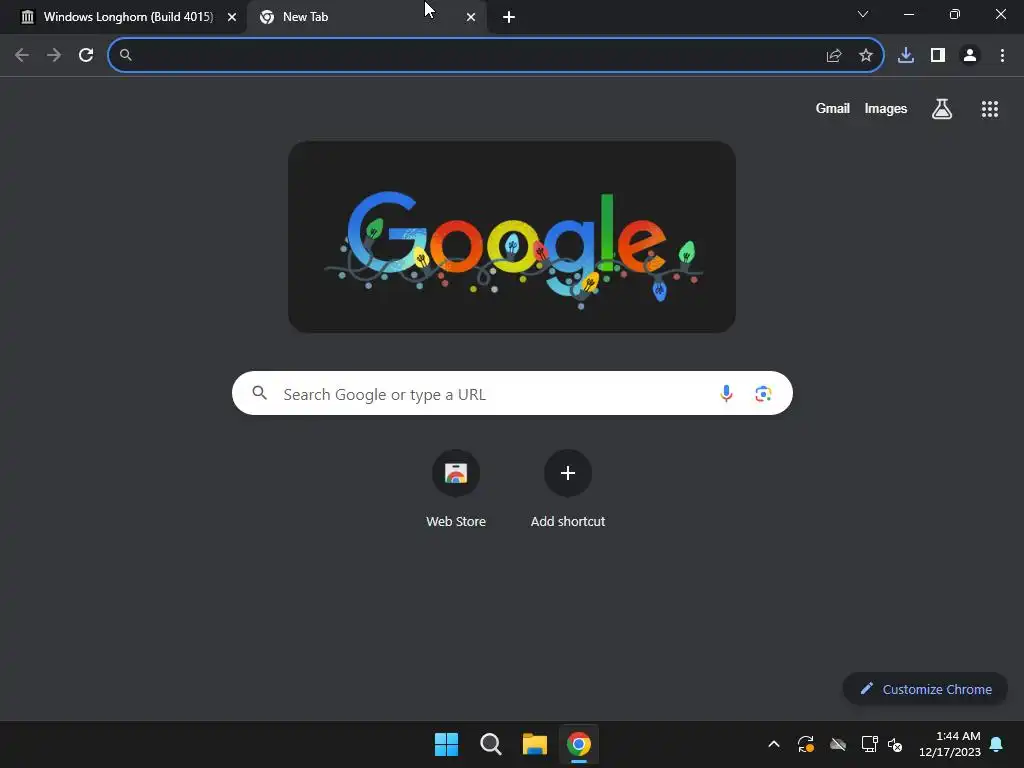The height and width of the screenshot is (768, 1024).
Task: Open the Gmail link
Action: tap(833, 108)
